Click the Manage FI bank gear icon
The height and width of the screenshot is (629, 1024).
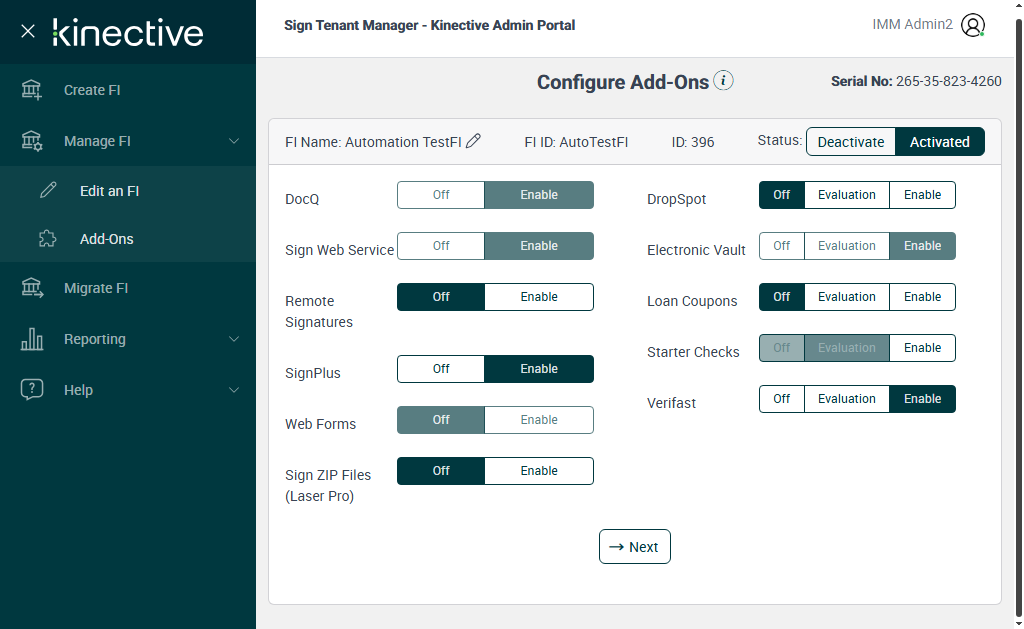(31, 140)
